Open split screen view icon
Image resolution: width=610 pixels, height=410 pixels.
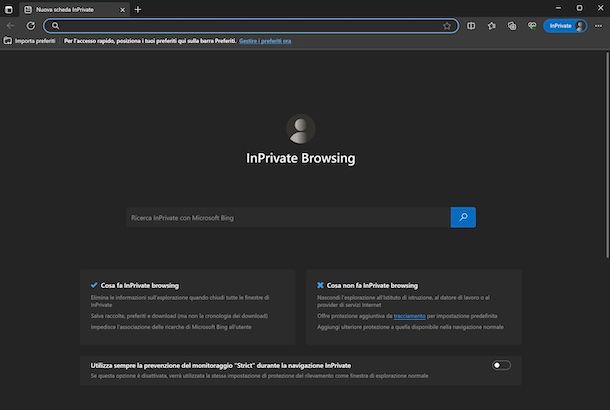tap(471, 26)
